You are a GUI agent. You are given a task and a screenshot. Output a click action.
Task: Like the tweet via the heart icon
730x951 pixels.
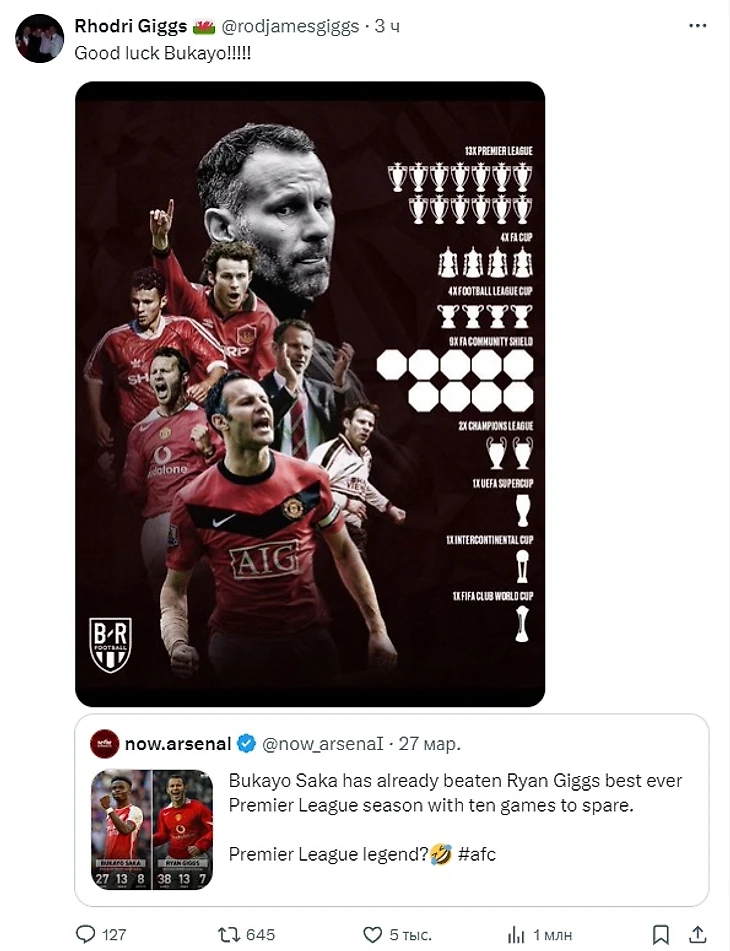click(x=372, y=935)
